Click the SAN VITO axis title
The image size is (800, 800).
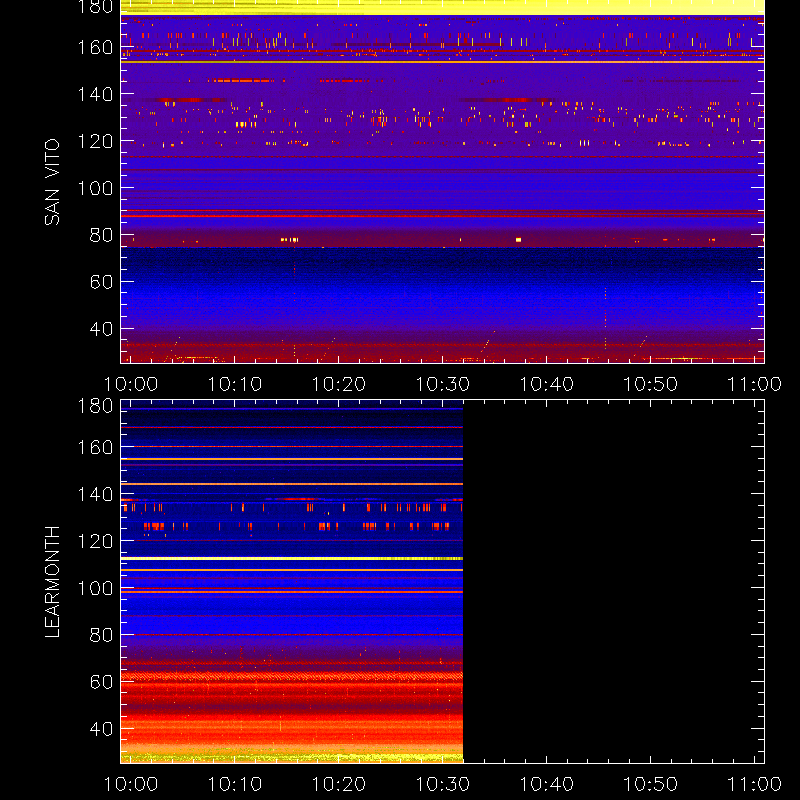pyautogui.click(x=52, y=182)
